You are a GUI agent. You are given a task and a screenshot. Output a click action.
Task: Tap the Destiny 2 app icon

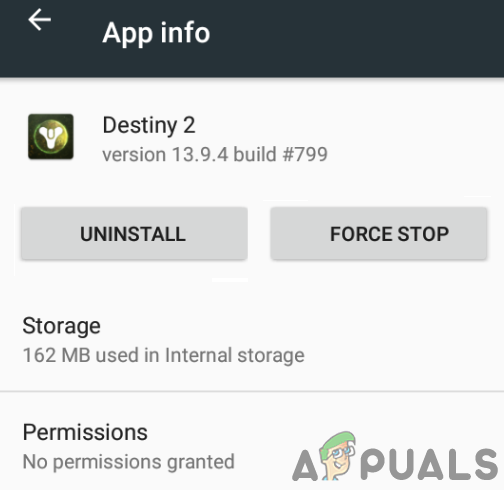click(51, 136)
